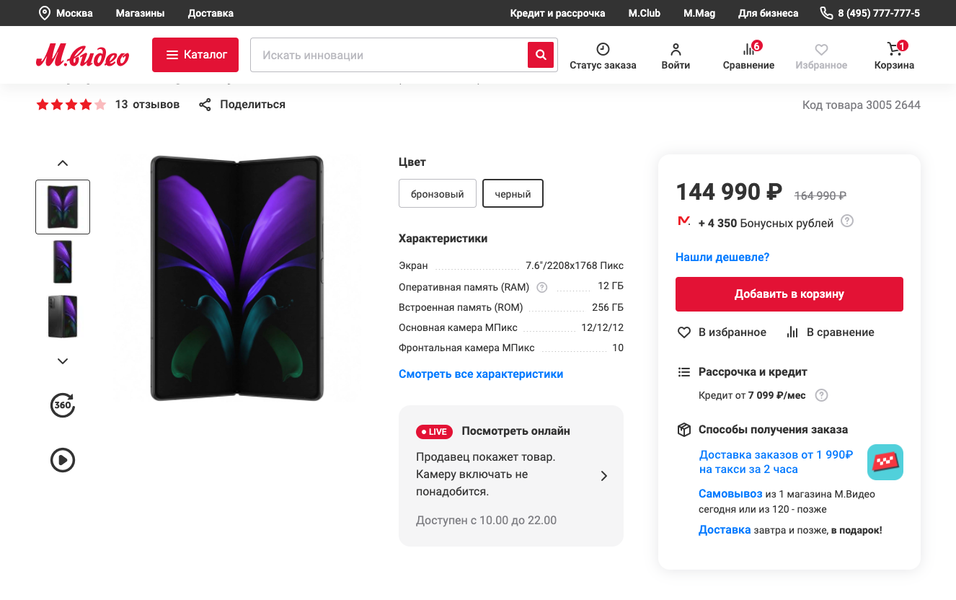Open the 360-degree product view

(x=63, y=405)
